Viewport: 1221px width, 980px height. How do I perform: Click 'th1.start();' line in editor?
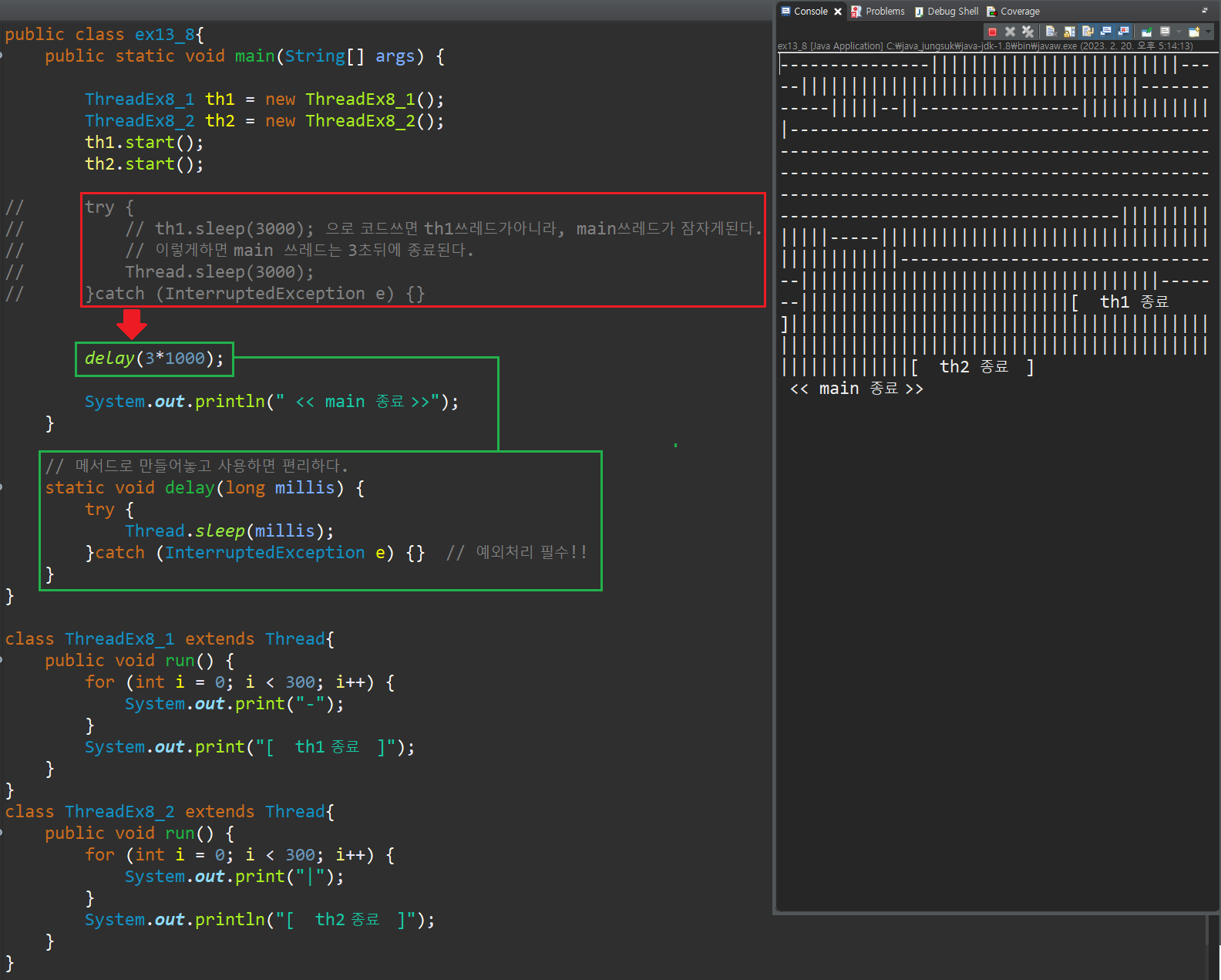coord(144,143)
